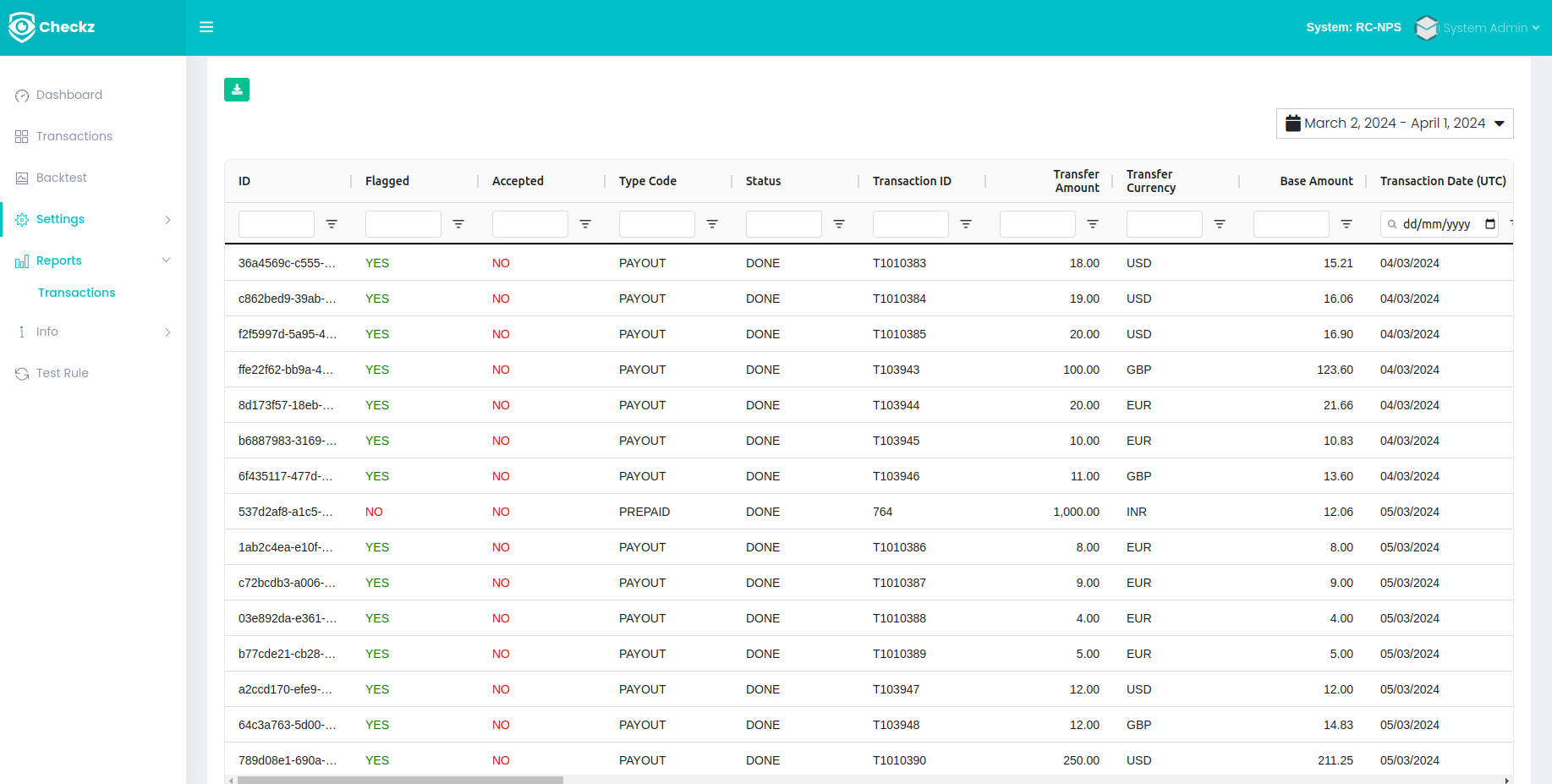Open the main Transactions sidebar item
1552x784 pixels.
coord(74,136)
